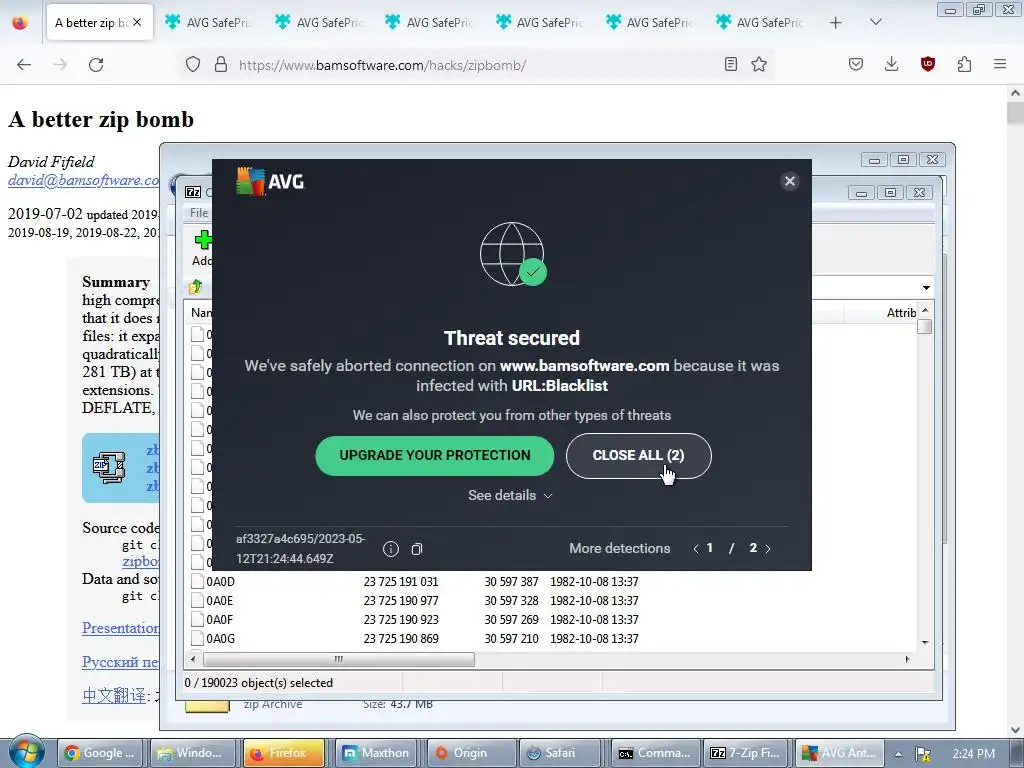This screenshot has width=1024, height=768.
Task: Open the File menu in 7-Zip
Action: coord(199,212)
